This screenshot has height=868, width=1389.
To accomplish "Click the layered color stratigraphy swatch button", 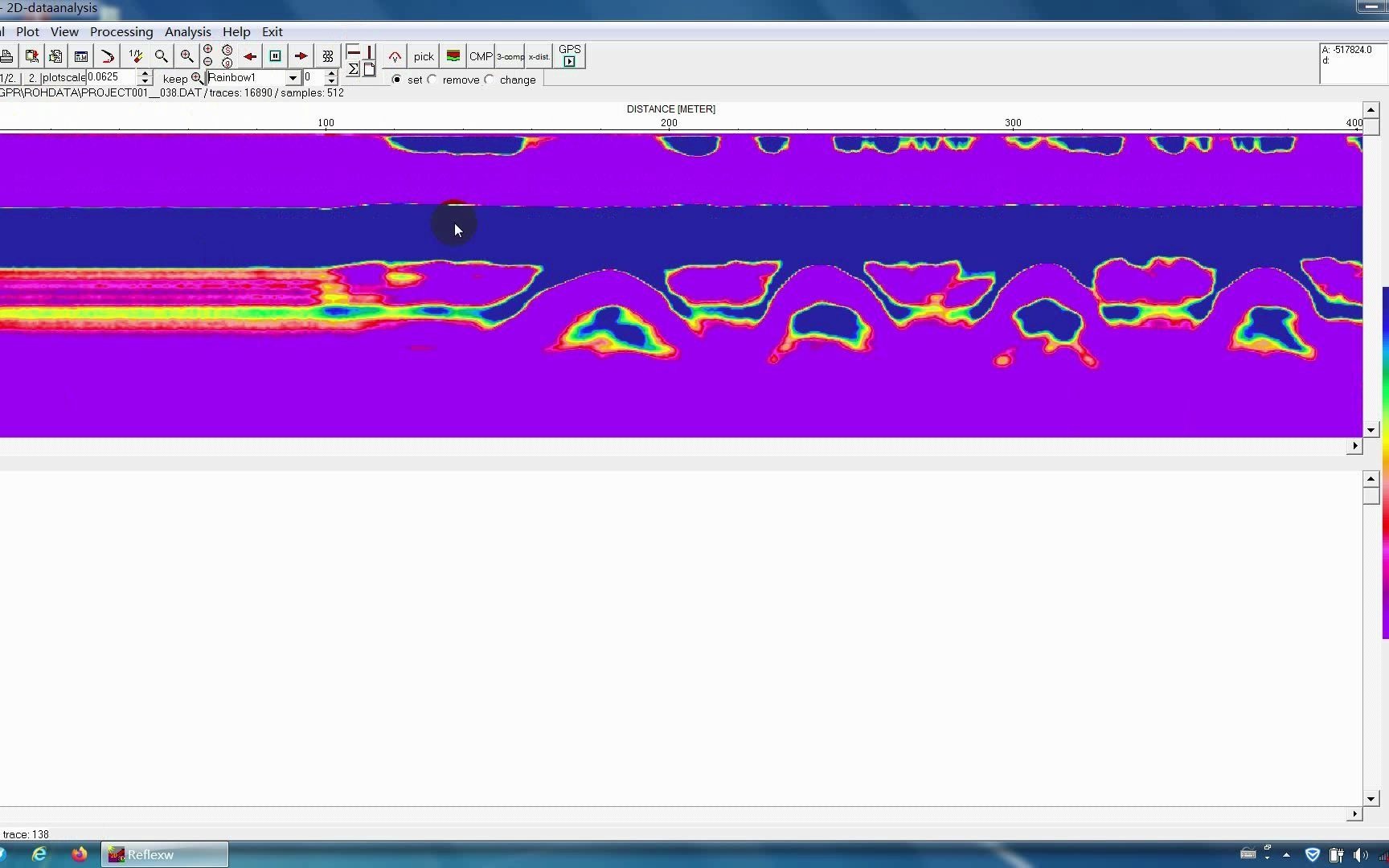I will pyautogui.click(x=453, y=55).
